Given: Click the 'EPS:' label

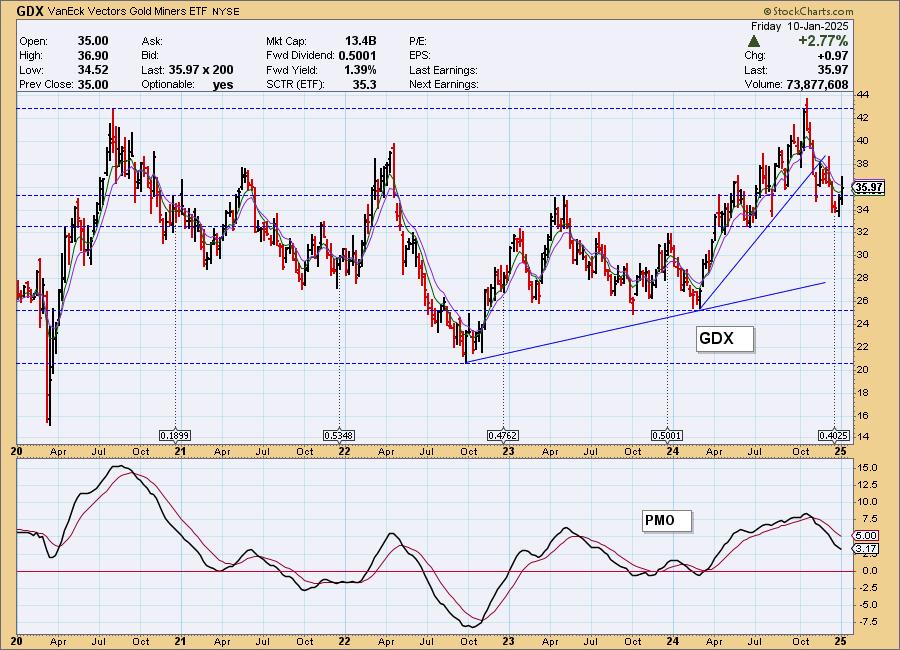Looking at the screenshot, I should [420, 56].
